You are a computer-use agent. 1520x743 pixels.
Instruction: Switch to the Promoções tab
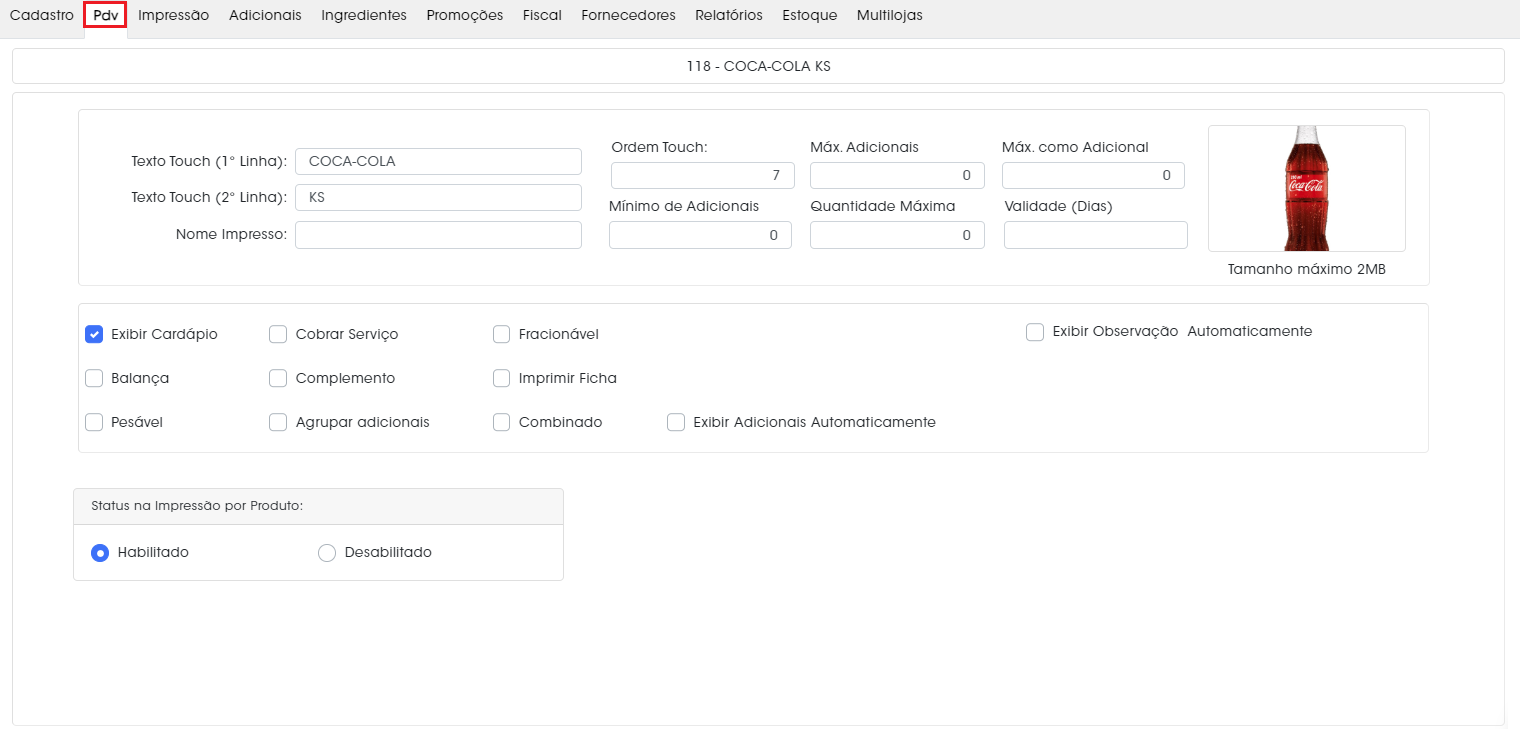point(465,15)
